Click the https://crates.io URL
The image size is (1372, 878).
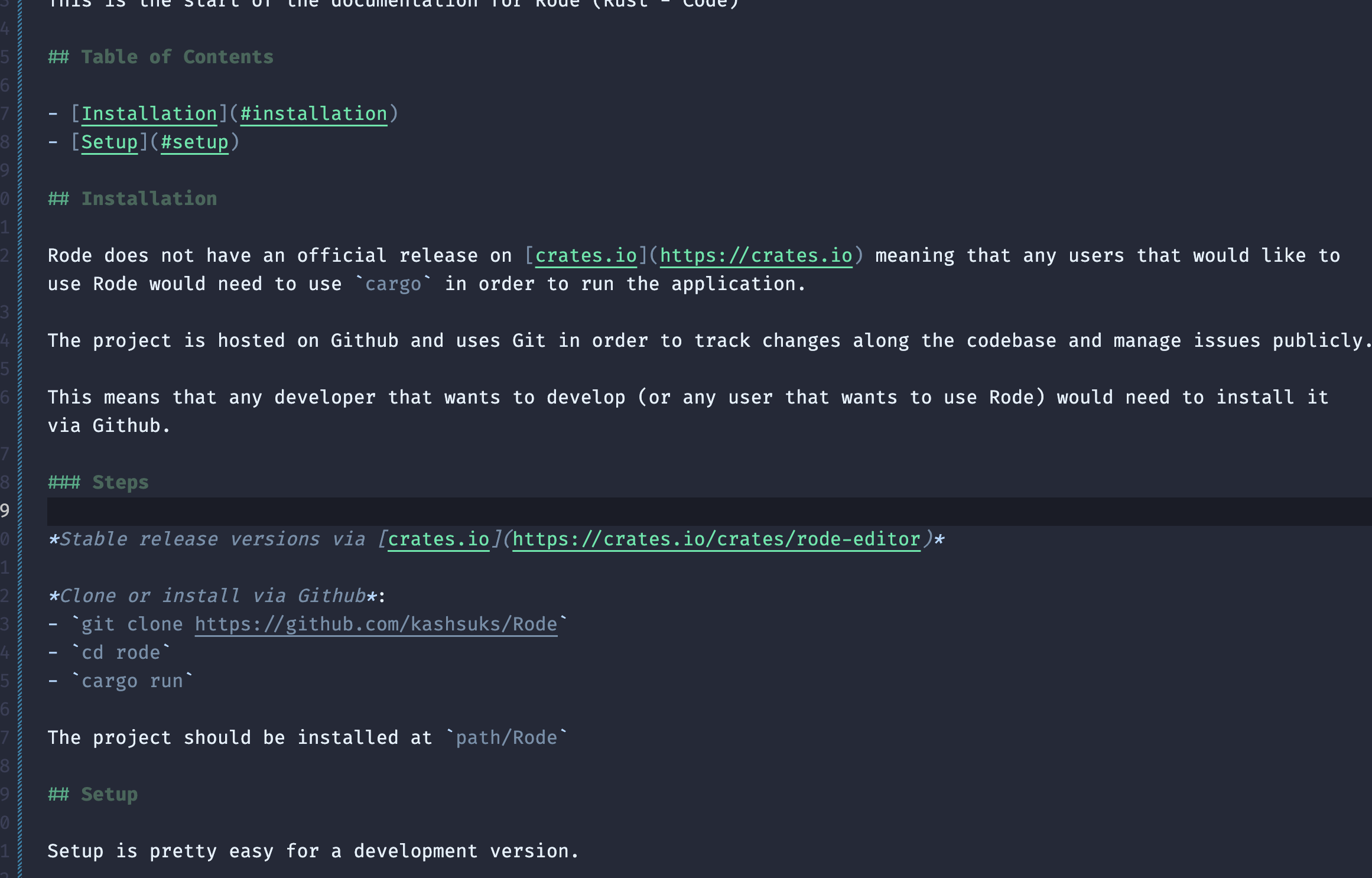tap(756, 255)
